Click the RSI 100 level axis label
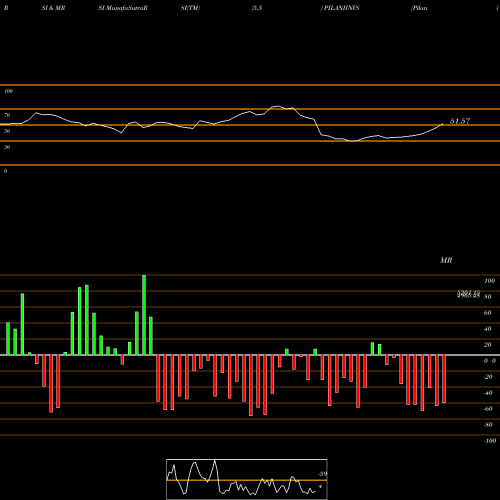Image resolution: width=500 pixels, height=500 pixels. [8, 91]
